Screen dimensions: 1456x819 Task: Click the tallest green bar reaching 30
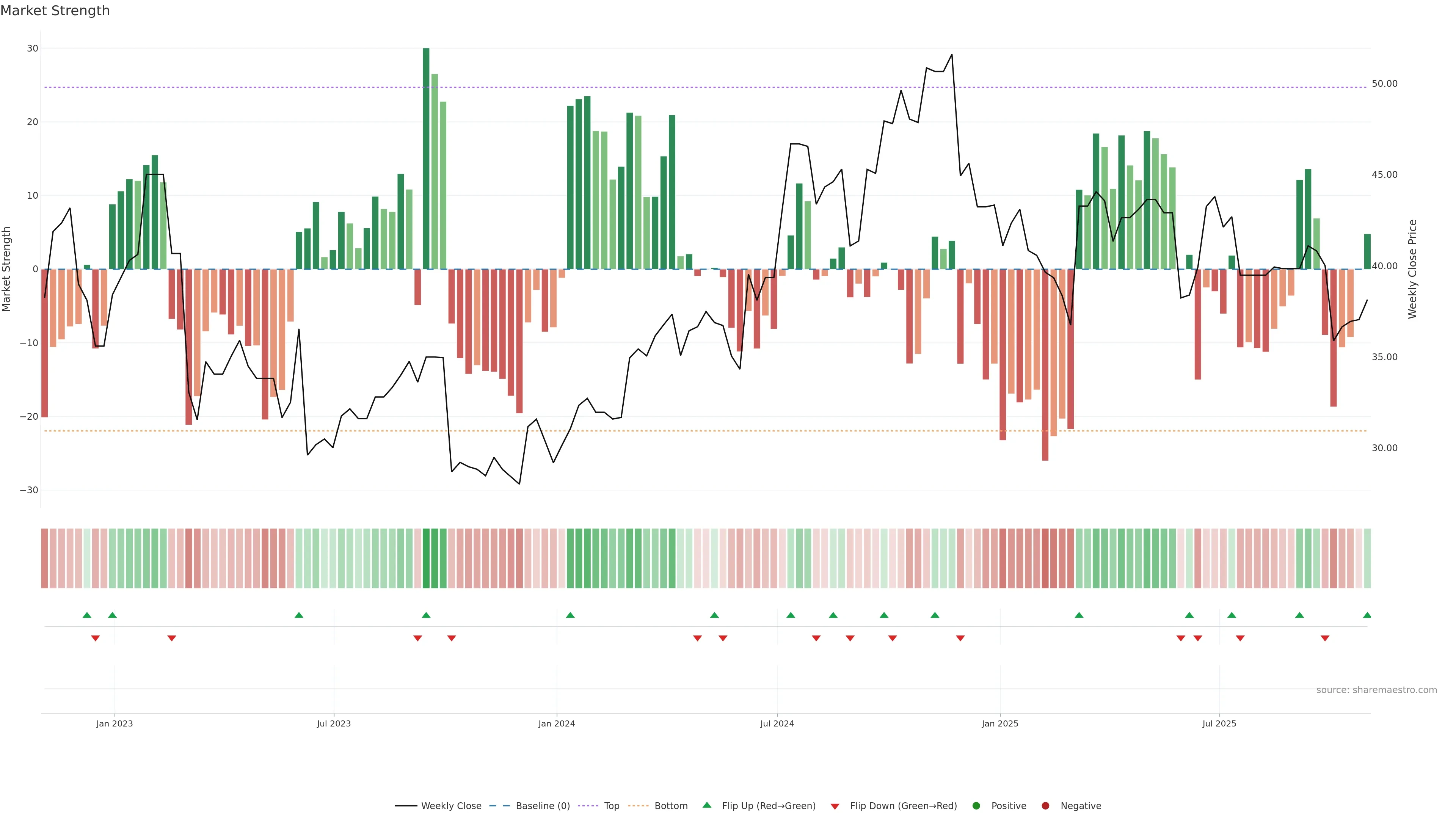[426, 158]
